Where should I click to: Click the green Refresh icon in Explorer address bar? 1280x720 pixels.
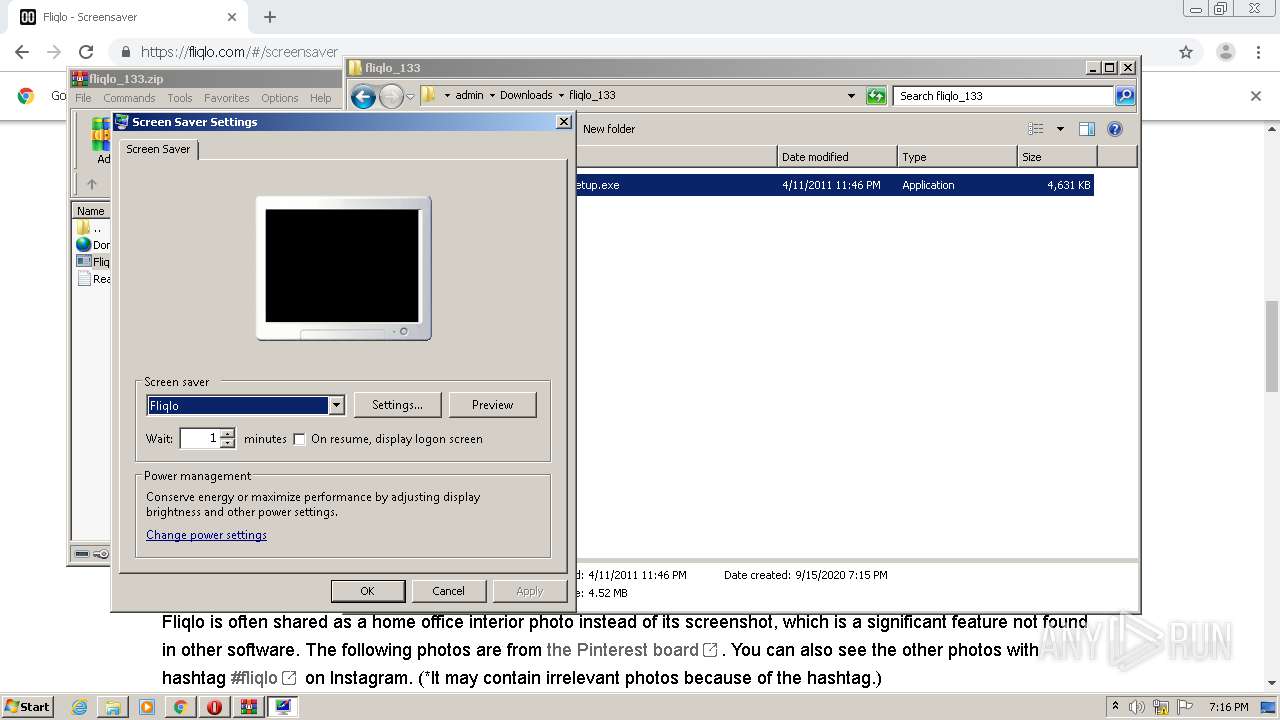click(877, 96)
